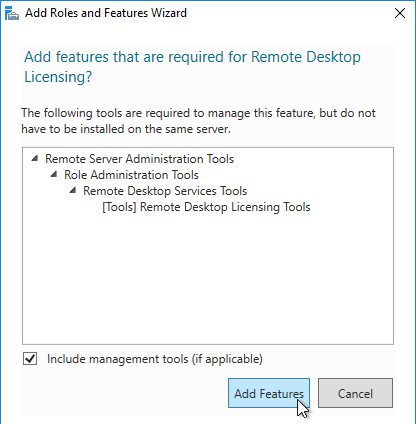416x424 pixels.
Task: Click blank footer area left of Add Features
Action: pos(123,393)
